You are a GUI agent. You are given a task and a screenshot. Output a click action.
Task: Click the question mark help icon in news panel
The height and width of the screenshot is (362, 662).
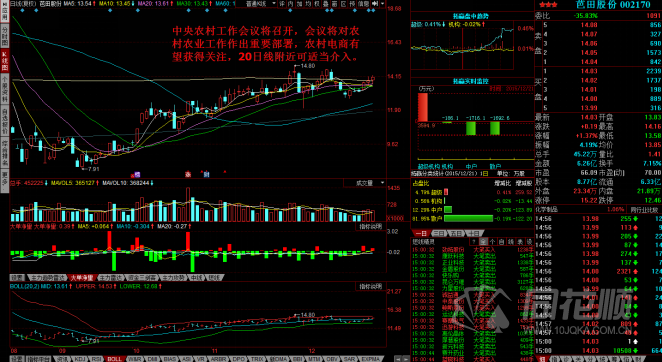tap(474, 242)
